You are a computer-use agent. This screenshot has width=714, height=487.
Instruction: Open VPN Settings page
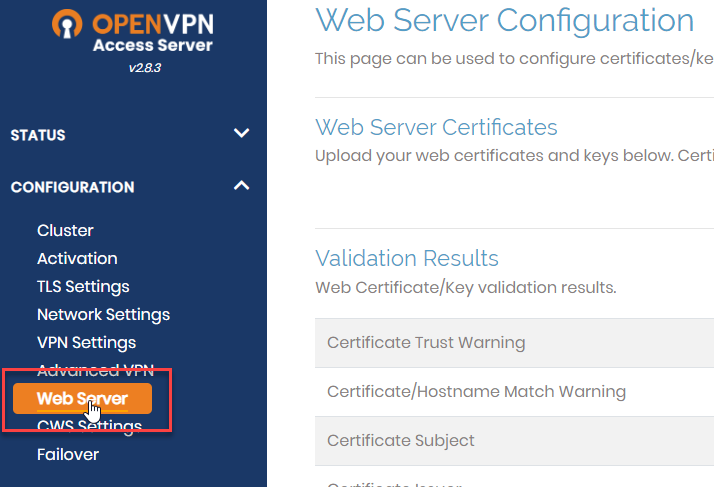[x=86, y=343]
